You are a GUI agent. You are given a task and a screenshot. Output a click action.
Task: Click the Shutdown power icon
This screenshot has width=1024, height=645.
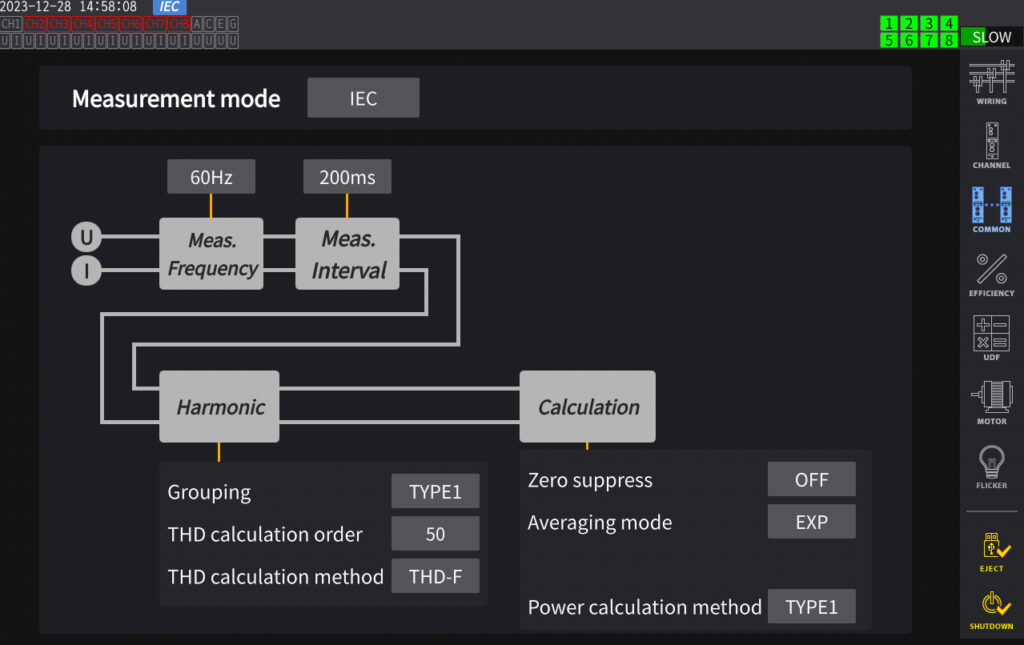(991, 610)
